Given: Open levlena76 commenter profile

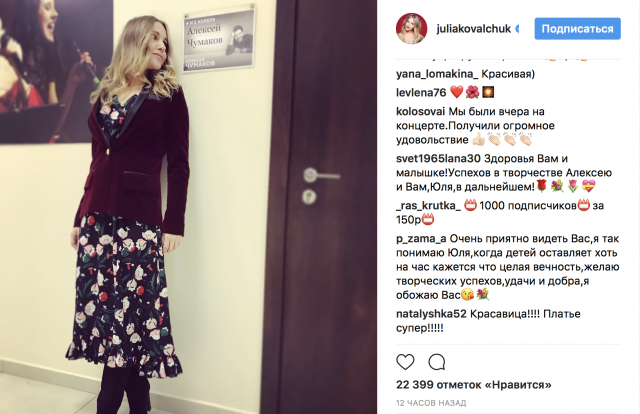Looking at the screenshot, I should (421, 92).
